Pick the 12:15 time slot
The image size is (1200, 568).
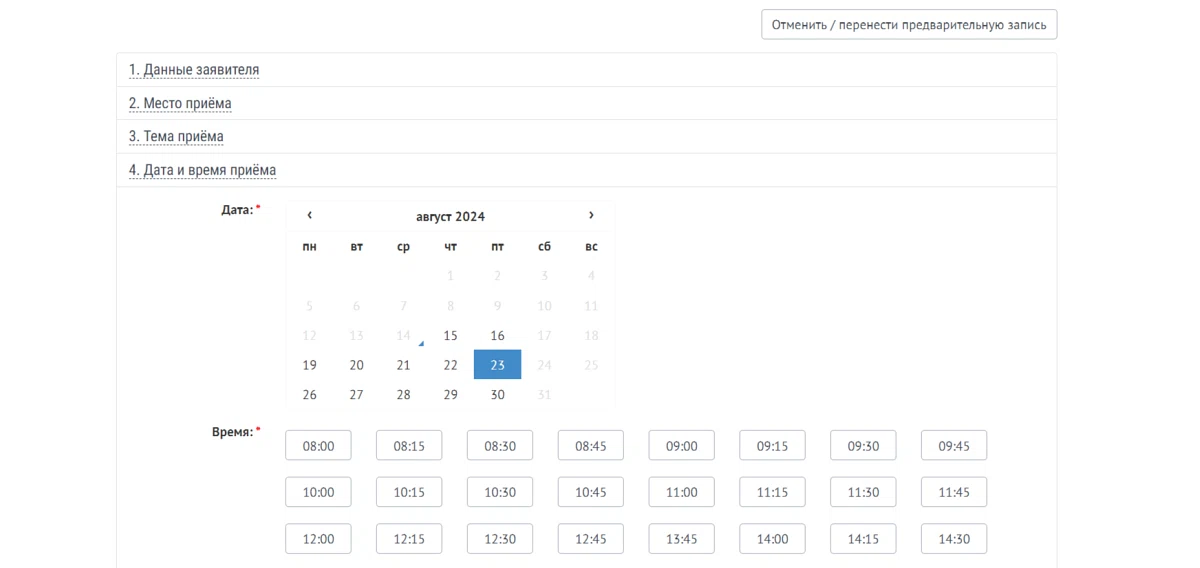[x=409, y=539]
